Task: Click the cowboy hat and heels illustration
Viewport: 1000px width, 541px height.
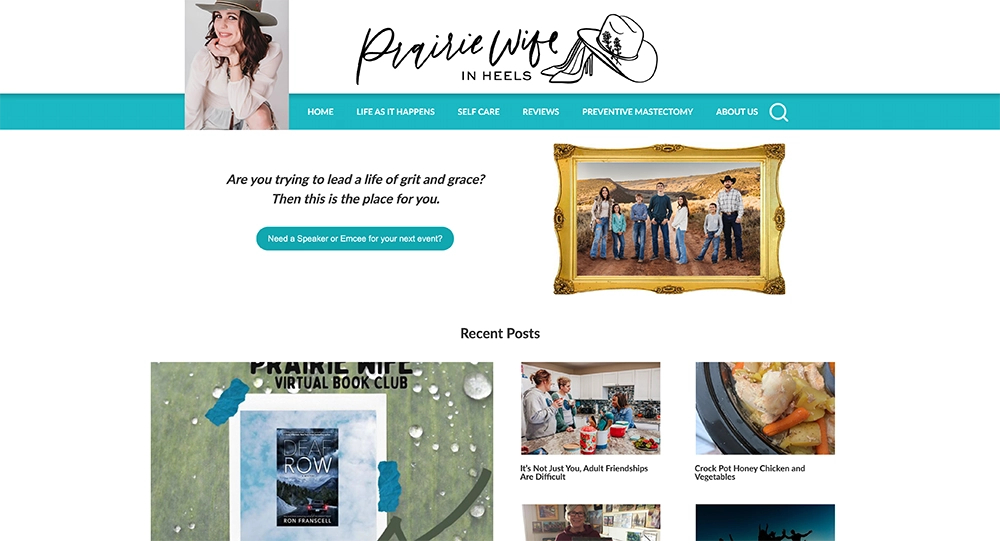Action: tap(600, 49)
